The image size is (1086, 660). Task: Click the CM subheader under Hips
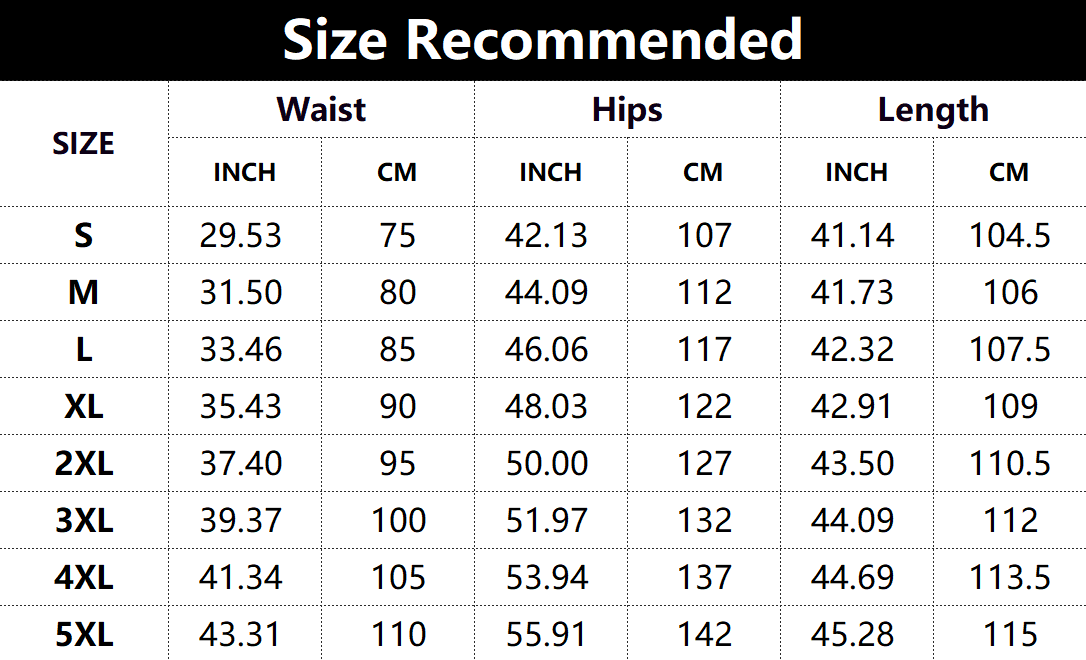tap(703, 173)
